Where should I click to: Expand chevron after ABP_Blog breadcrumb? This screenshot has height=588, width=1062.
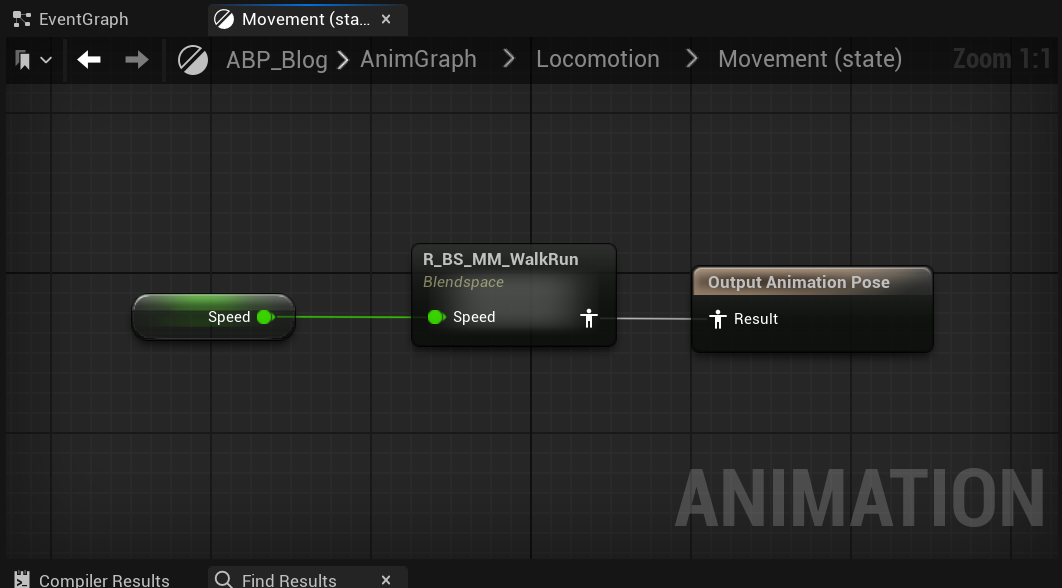[343, 60]
